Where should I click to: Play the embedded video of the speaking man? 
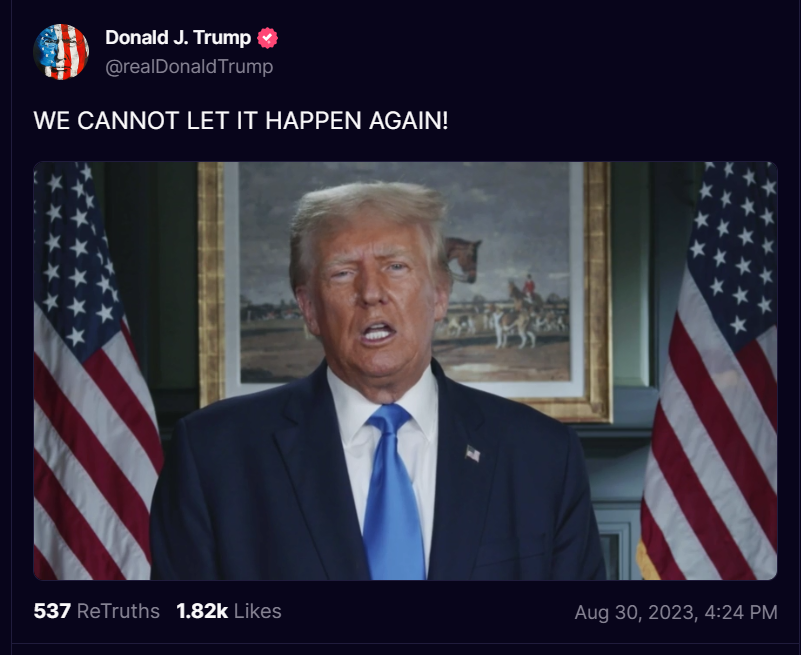coord(406,371)
